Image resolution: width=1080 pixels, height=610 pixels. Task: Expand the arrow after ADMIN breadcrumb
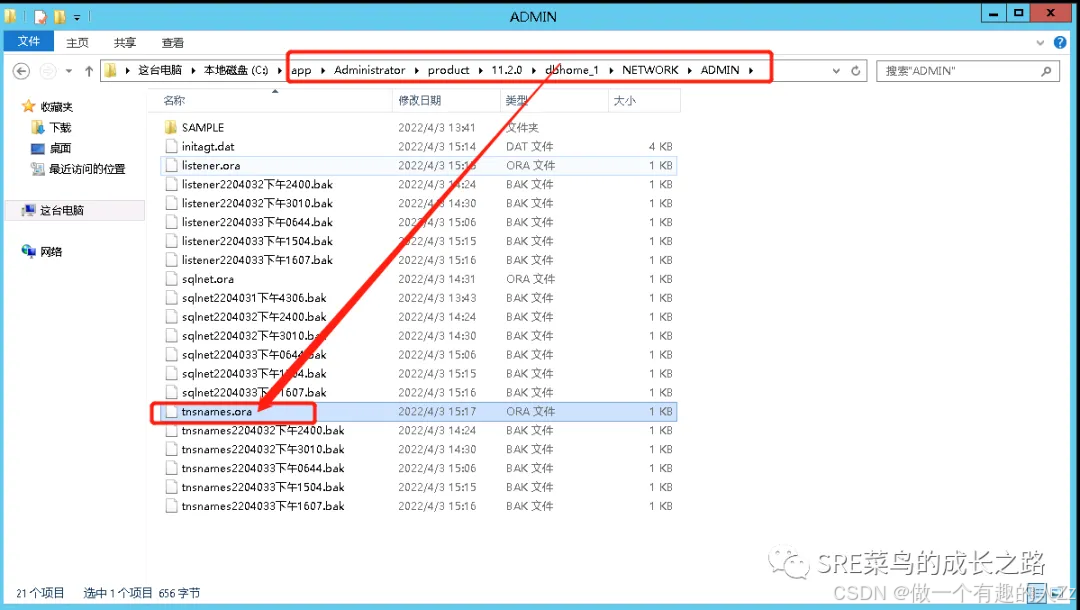click(x=751, y=70)
